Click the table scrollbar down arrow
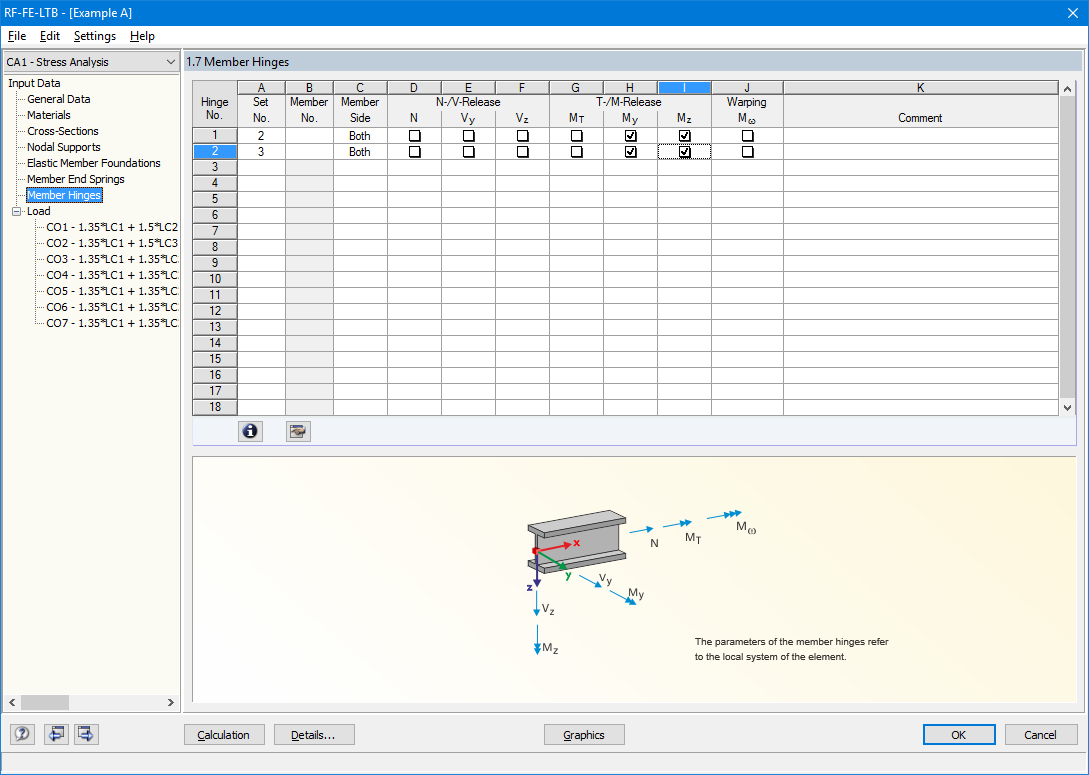 click(1068, 408)
